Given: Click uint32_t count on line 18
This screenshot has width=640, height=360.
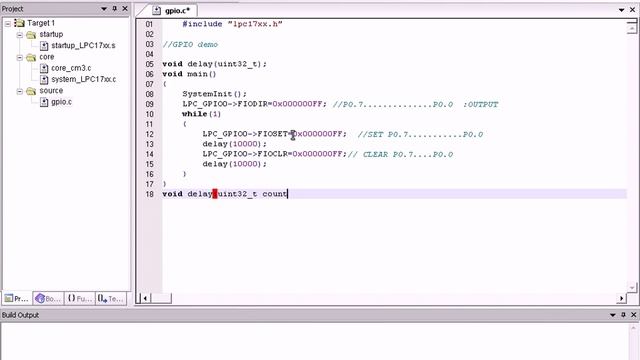Looking at the screenshot, I should [252, 194].
